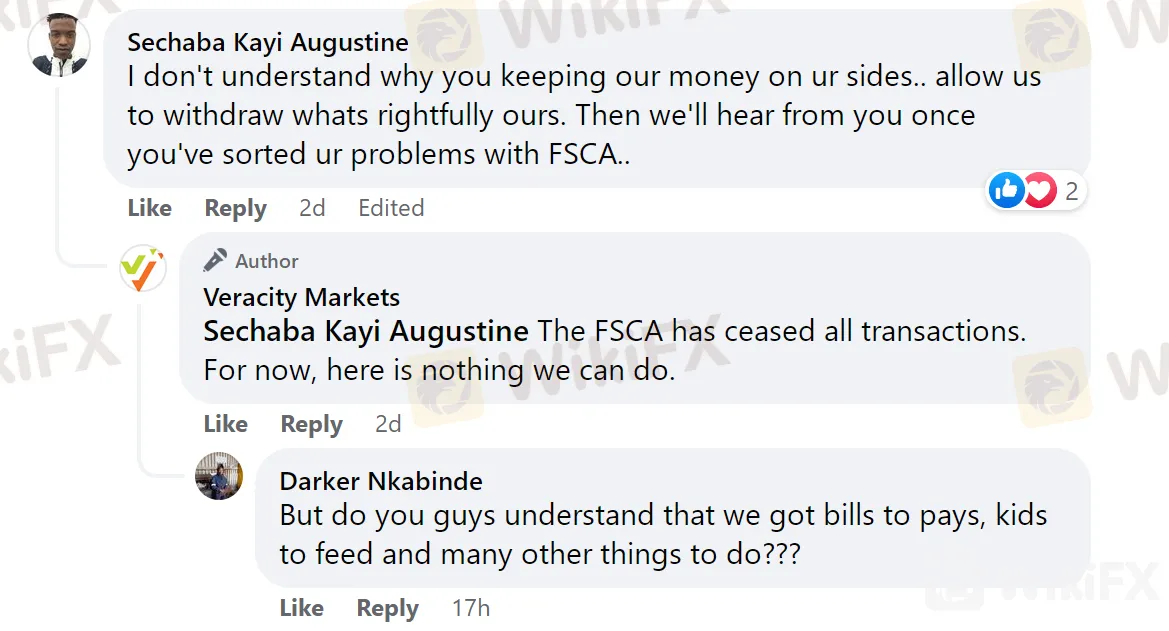Like Sechaba Kayi Augustine's comment
The width and height of the screenshot is (1169, 631).
tap(150, 208)
